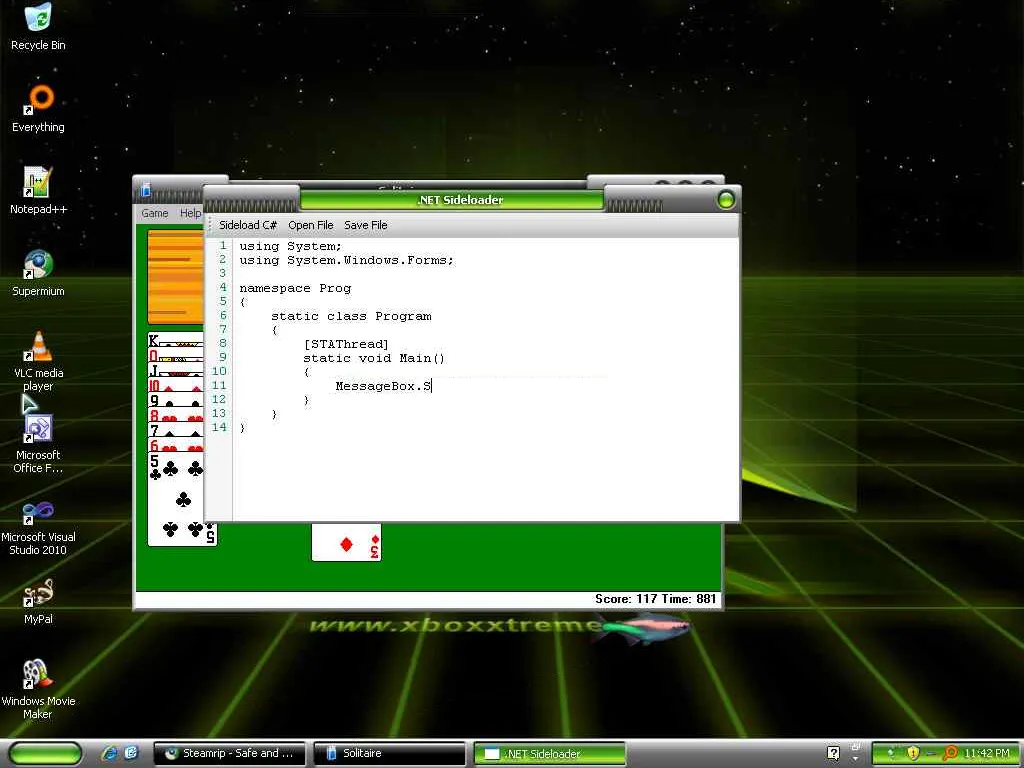Open the Game menu in Solitaire

point(155,213)
